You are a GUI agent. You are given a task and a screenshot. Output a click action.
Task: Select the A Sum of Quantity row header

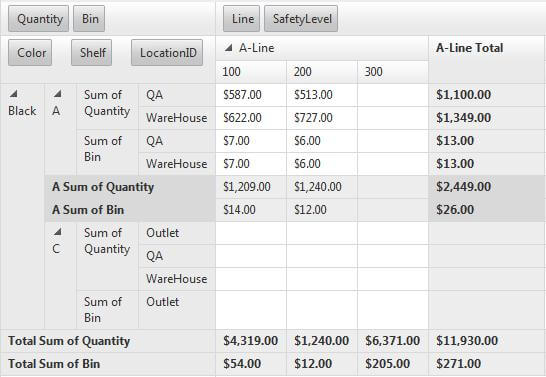coord(130,187)
